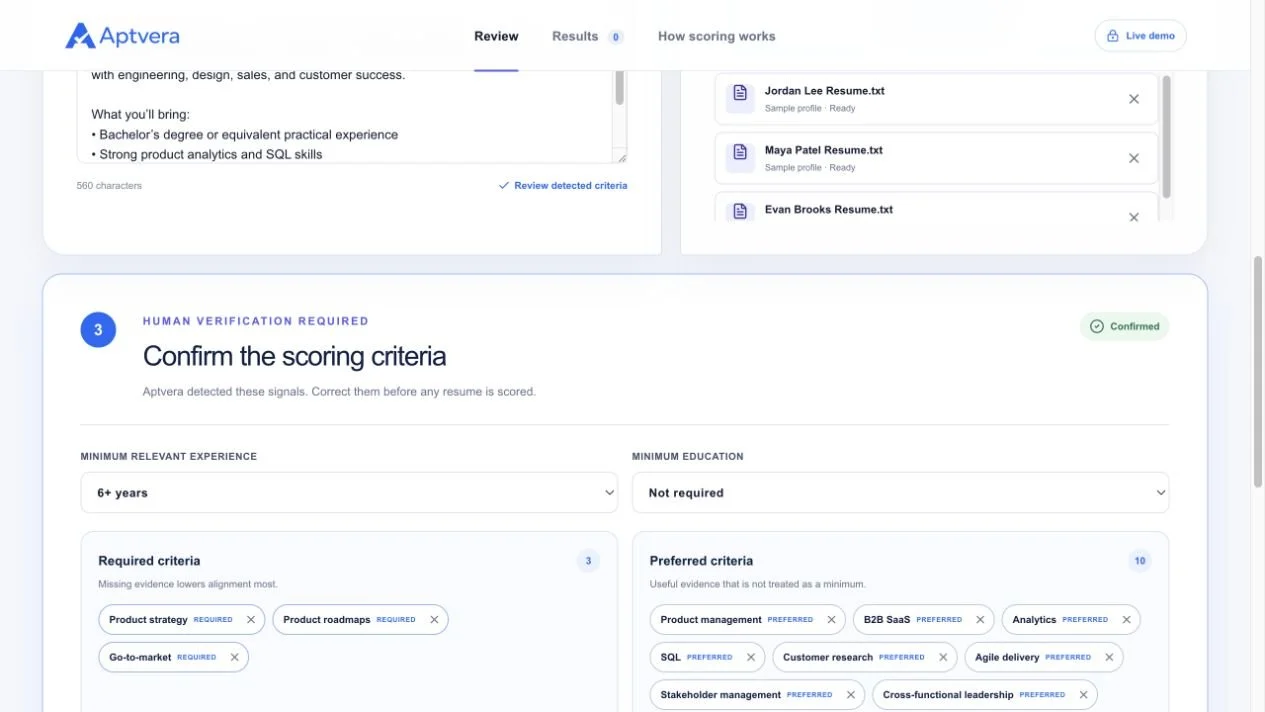The image size is (1265, 712).
Task: Click the Required criteria heading
Action: 149,561
